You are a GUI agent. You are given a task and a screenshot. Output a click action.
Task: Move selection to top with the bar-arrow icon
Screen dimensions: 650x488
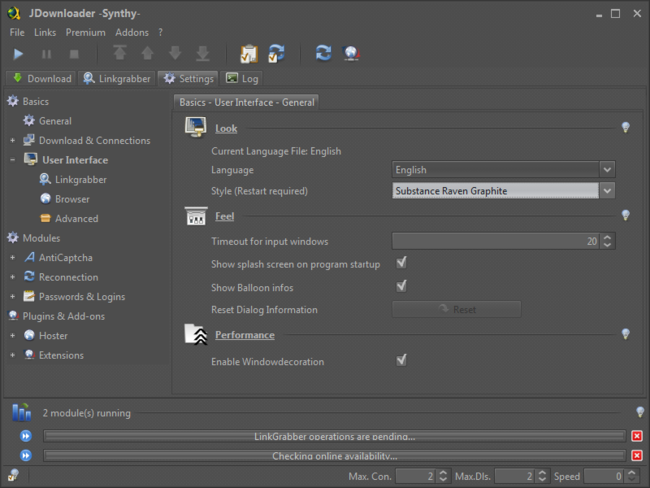coord(120,53)
